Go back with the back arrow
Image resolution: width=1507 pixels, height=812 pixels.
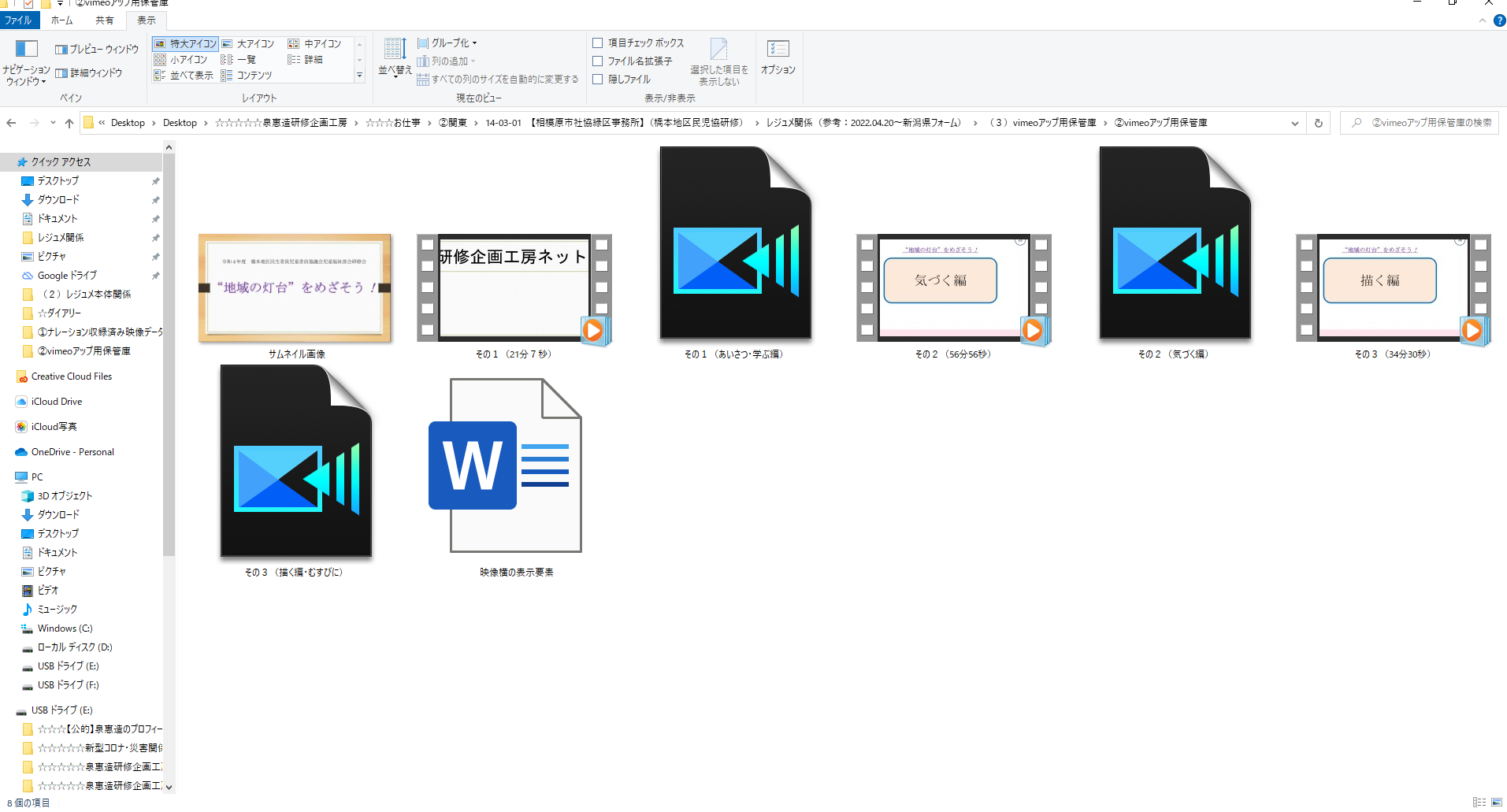click(11, 123)
